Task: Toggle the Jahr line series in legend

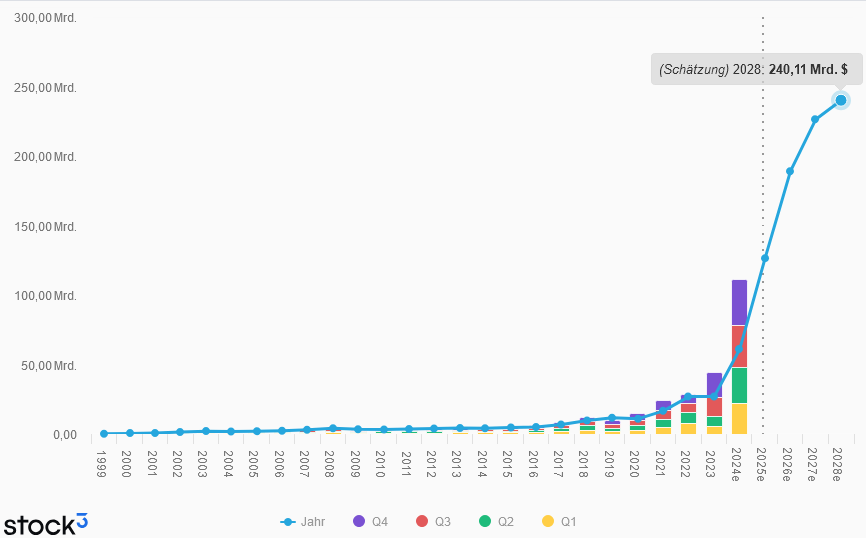Action: 302,521
